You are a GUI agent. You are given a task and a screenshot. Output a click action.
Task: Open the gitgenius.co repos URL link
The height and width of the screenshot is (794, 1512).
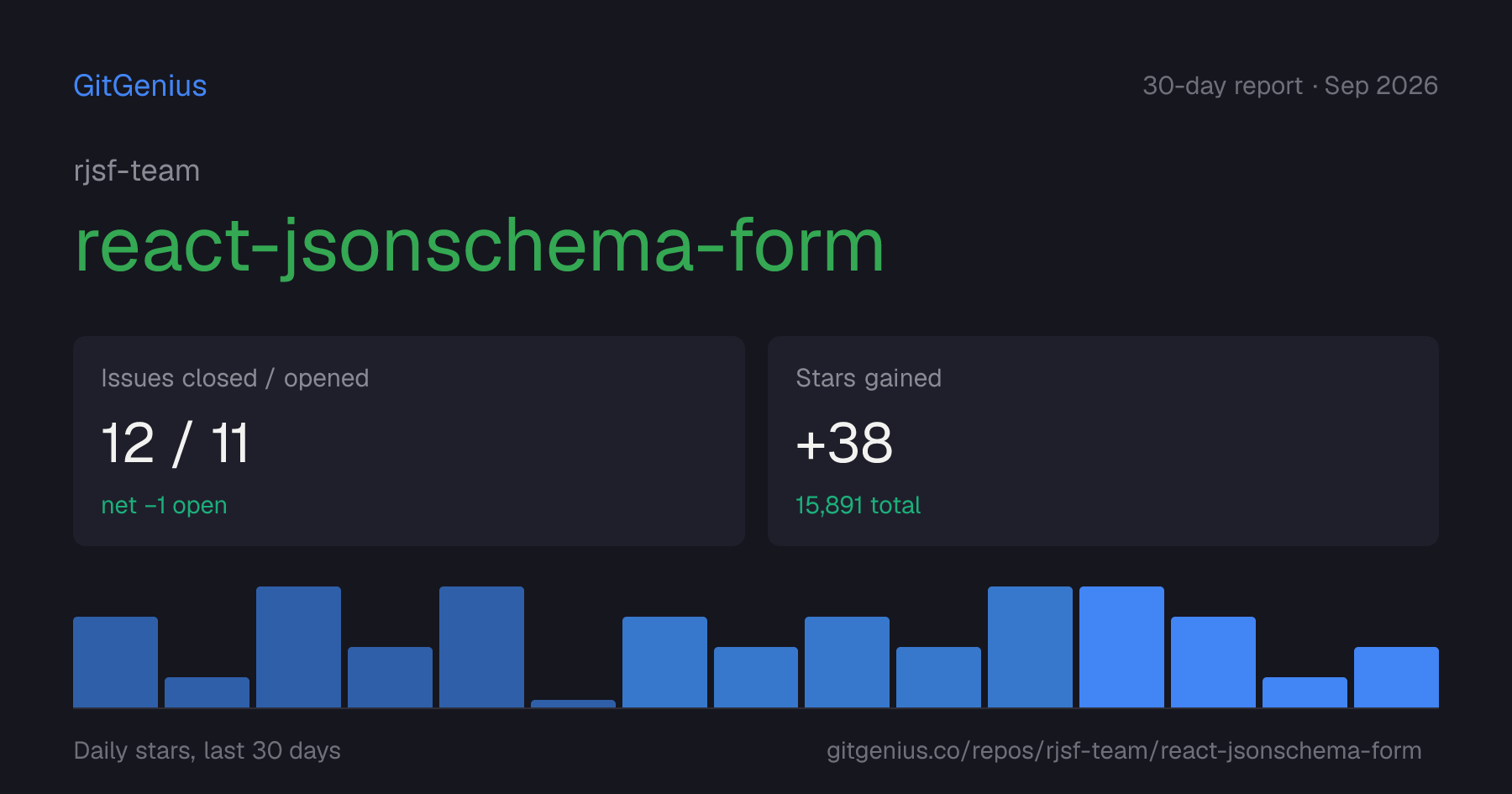pos(1124,750)
